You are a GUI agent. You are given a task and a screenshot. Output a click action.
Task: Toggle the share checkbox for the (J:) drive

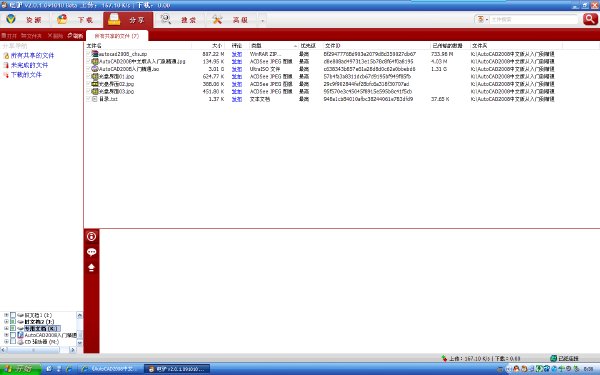coord(13,321)
